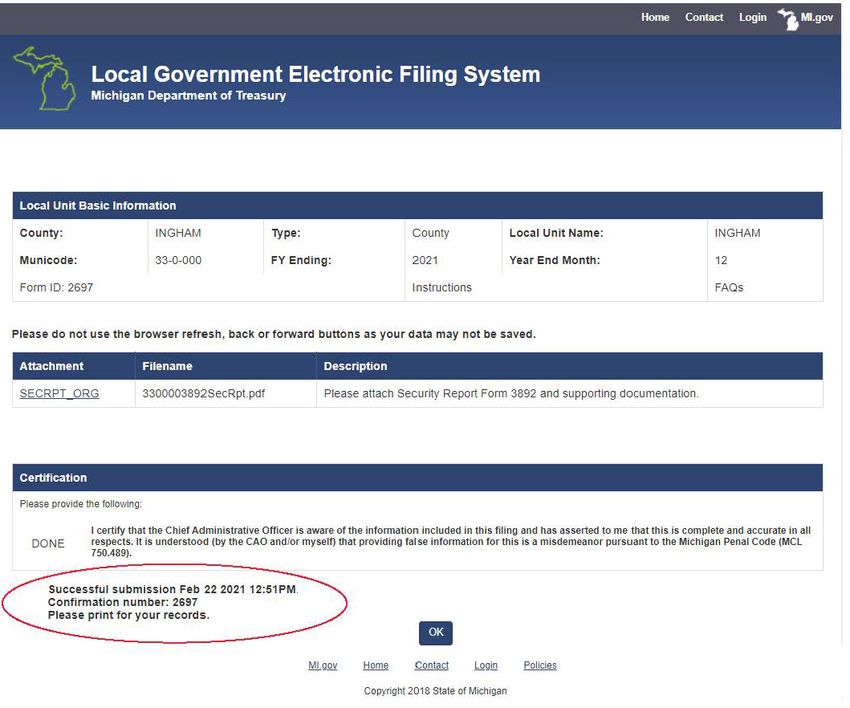Click the Attachment column header
Image resolution: width=850 pixels, height=708 pixels.
(x=51, y=366)
